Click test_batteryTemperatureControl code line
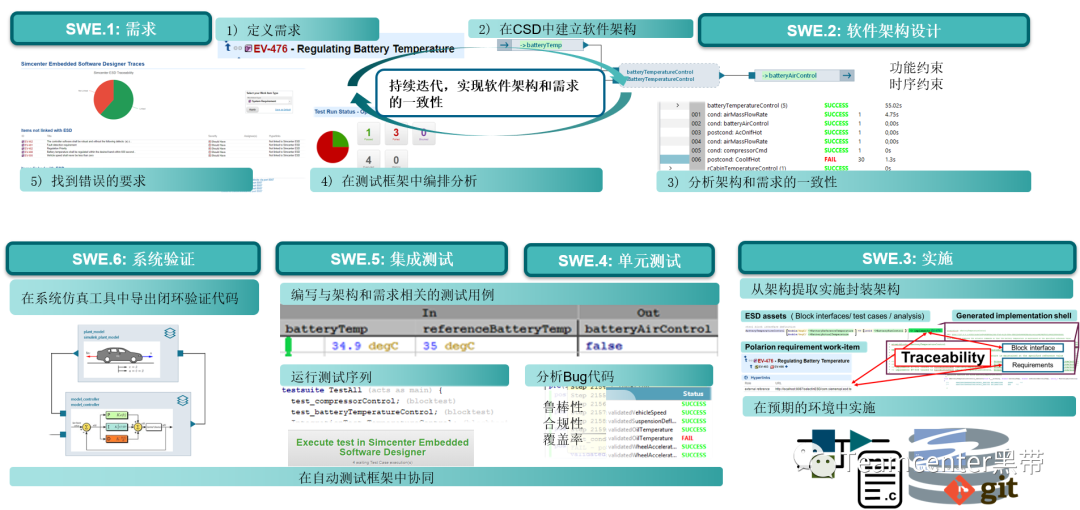1080x510 pixels. point(391,412)
